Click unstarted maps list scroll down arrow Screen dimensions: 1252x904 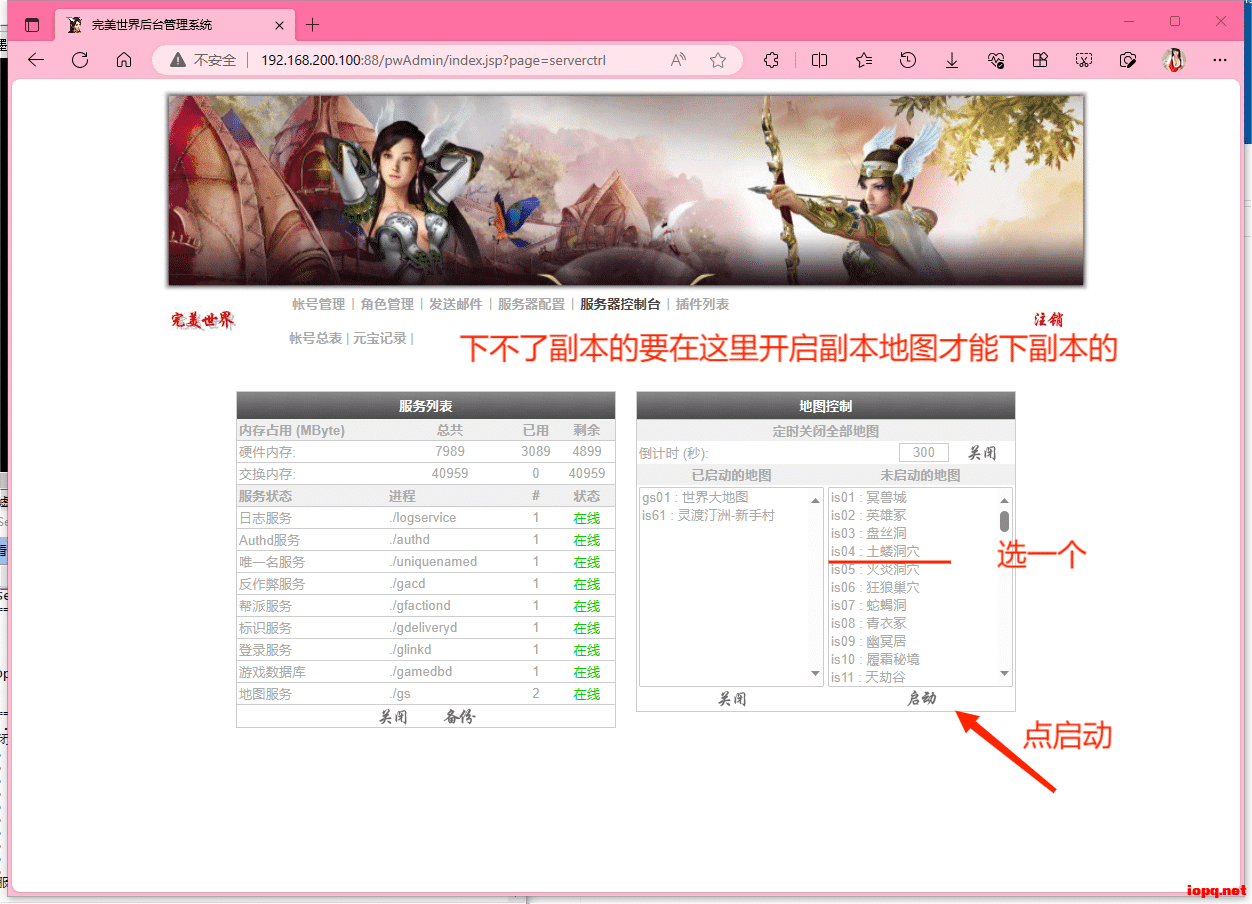coord(1004,675)
